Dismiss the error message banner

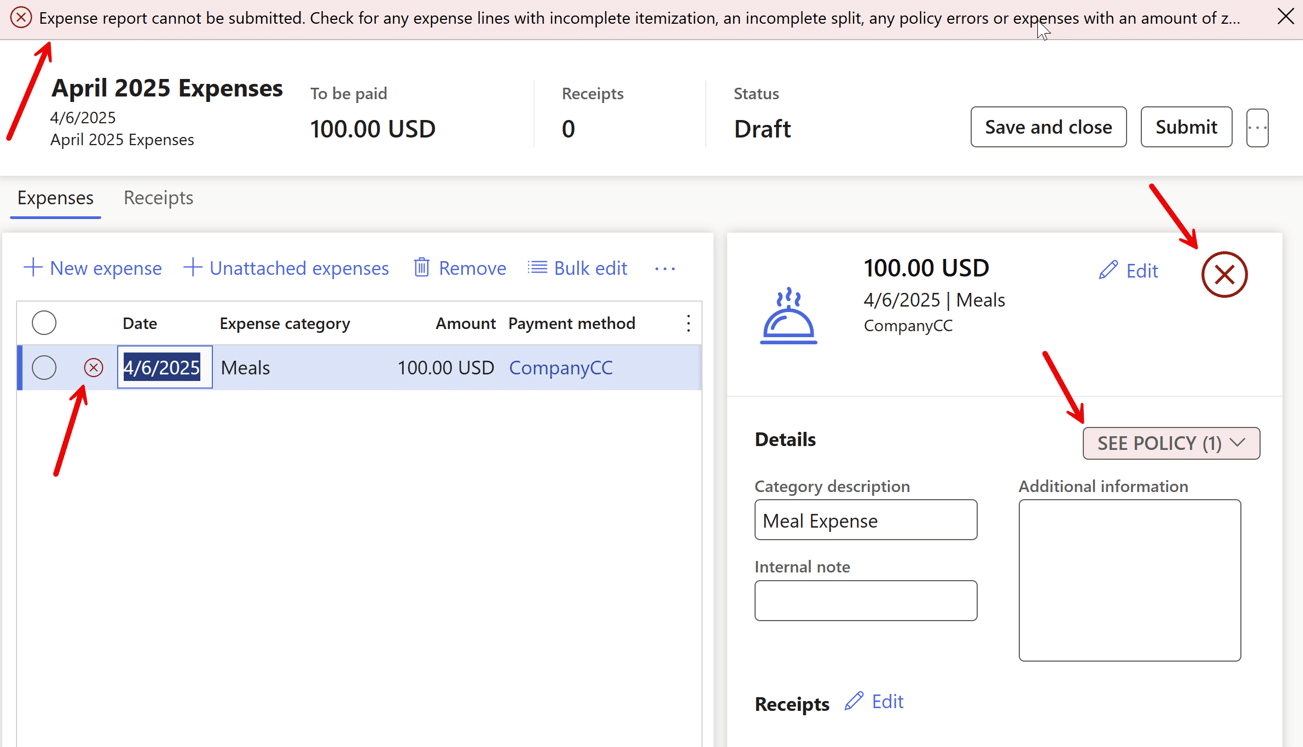click(x=1286, y=16)
